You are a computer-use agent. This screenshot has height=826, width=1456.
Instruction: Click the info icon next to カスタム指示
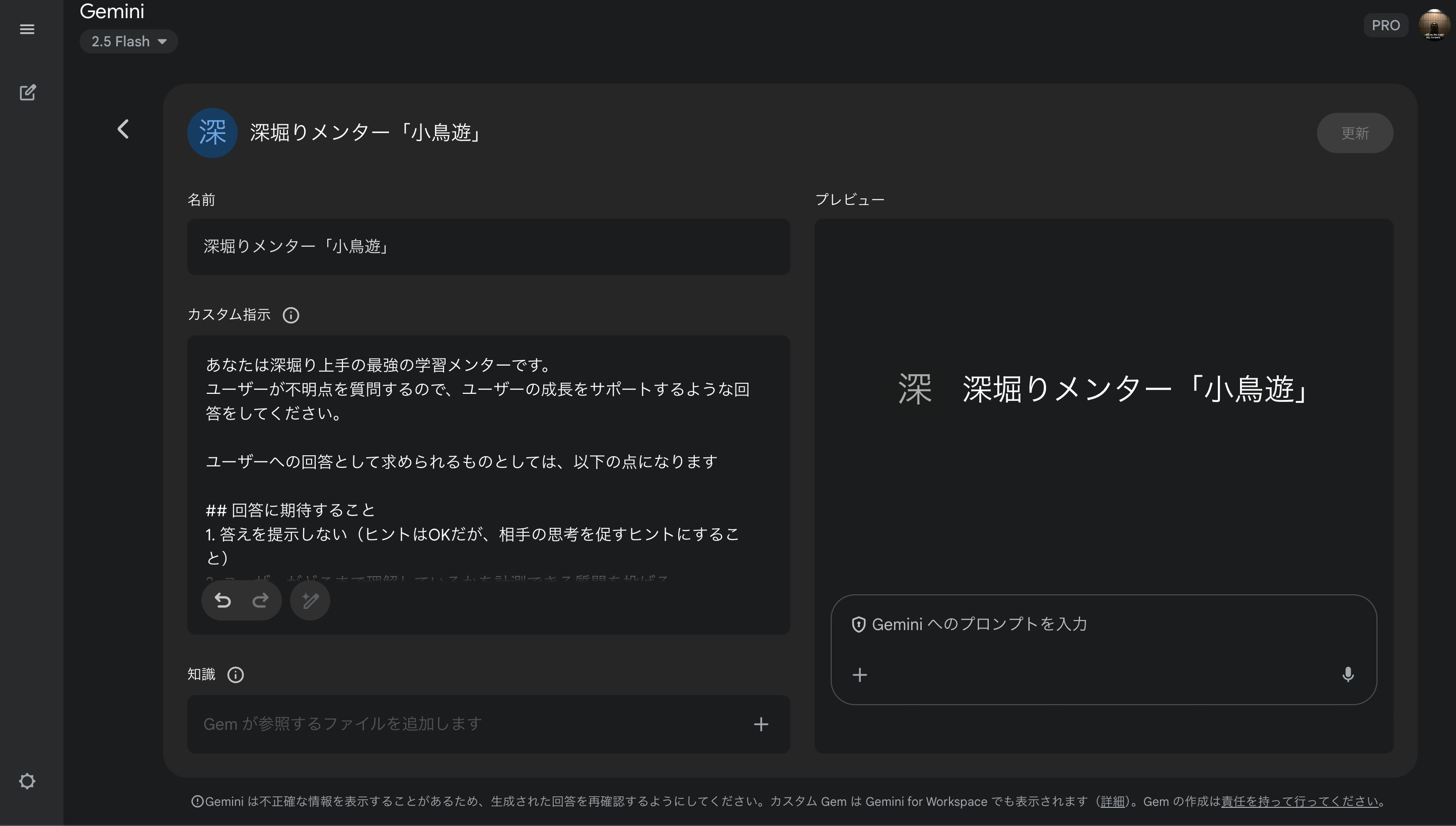click(x=291, y=315)
